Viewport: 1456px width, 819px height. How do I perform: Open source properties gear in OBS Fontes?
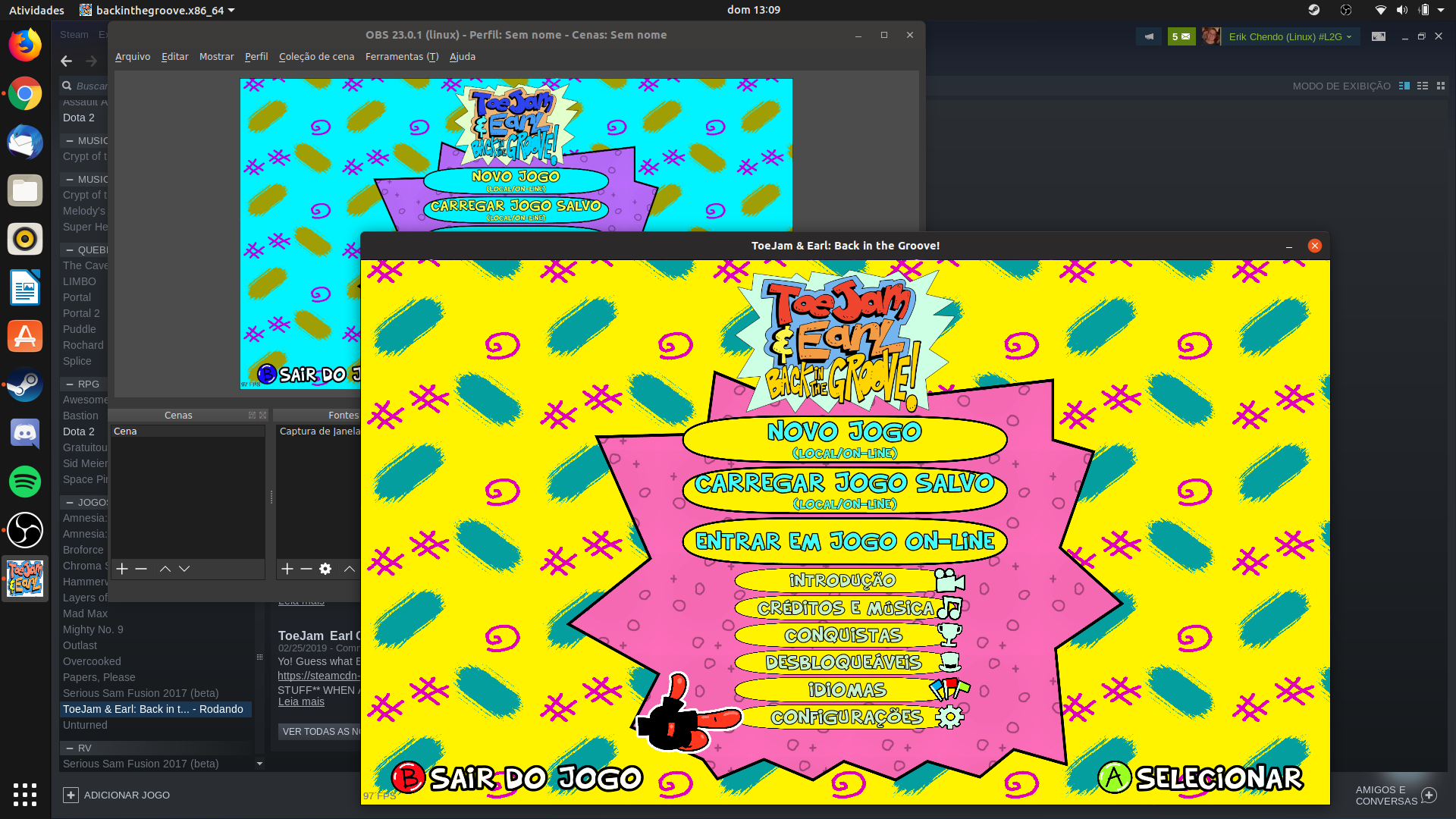[x=325, y=569]
